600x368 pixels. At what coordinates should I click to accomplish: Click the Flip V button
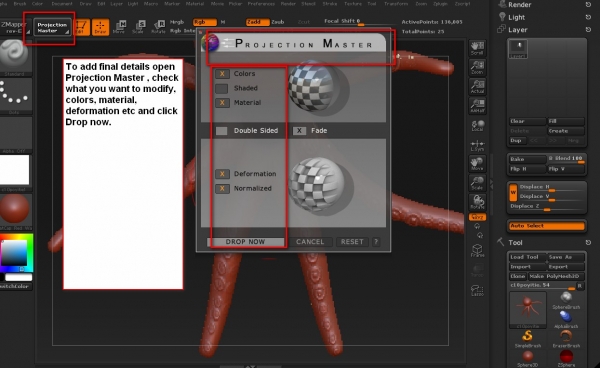click(566, 169)
